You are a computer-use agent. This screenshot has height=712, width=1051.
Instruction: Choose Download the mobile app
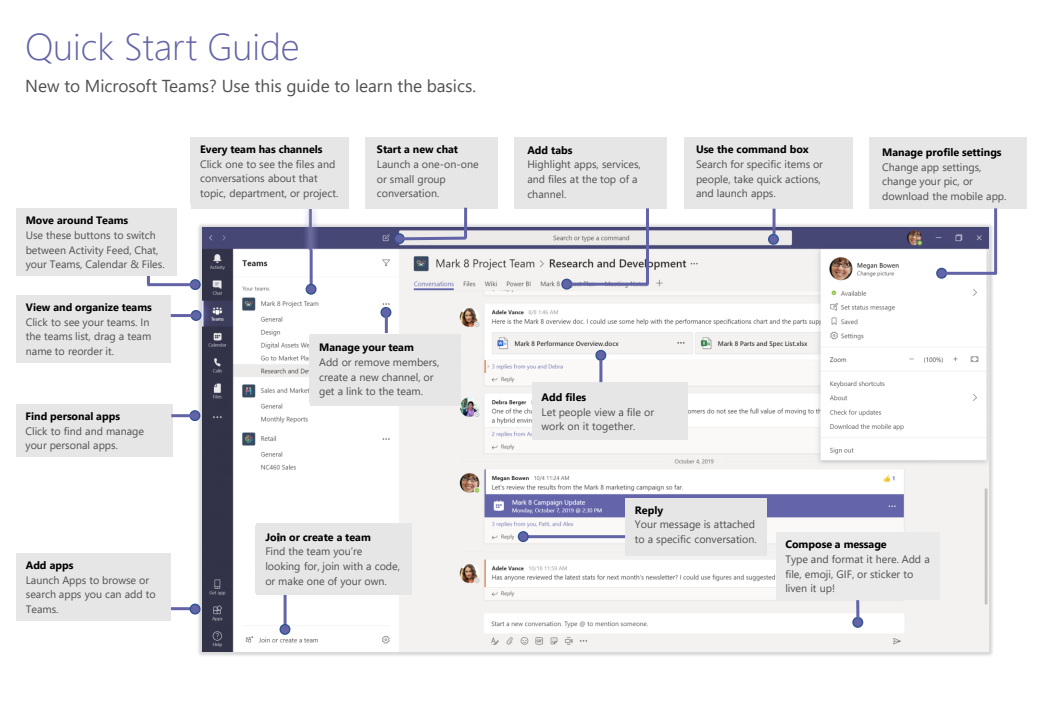point(867,426)
